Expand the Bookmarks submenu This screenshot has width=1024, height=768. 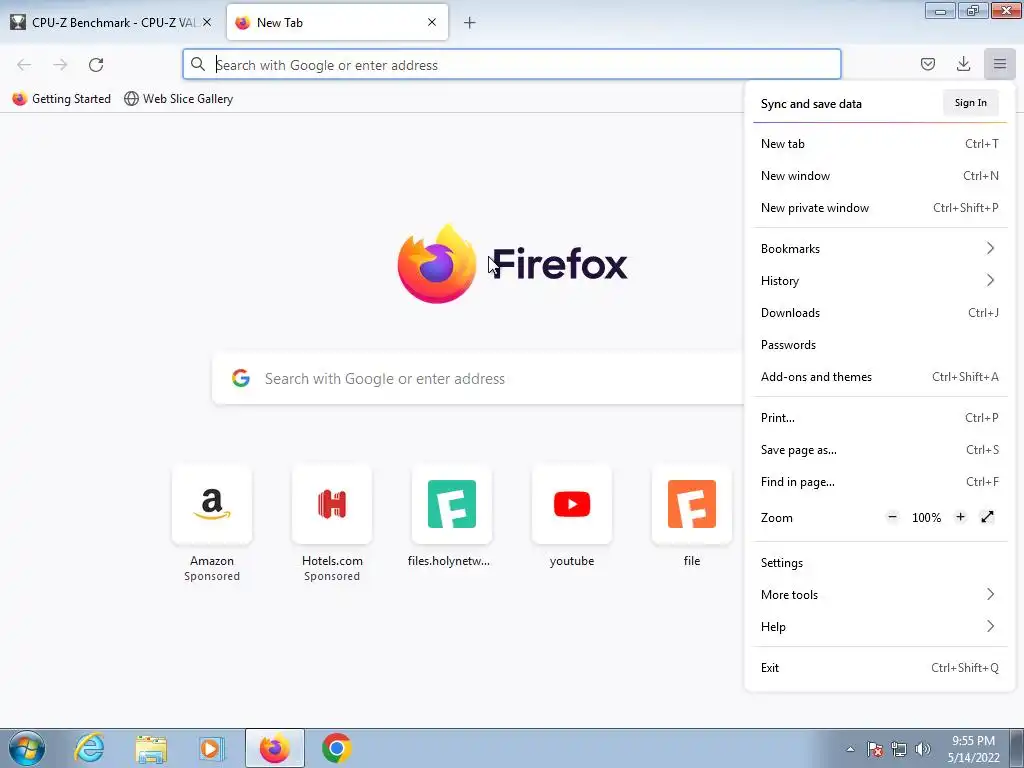[x=880, y=248]
